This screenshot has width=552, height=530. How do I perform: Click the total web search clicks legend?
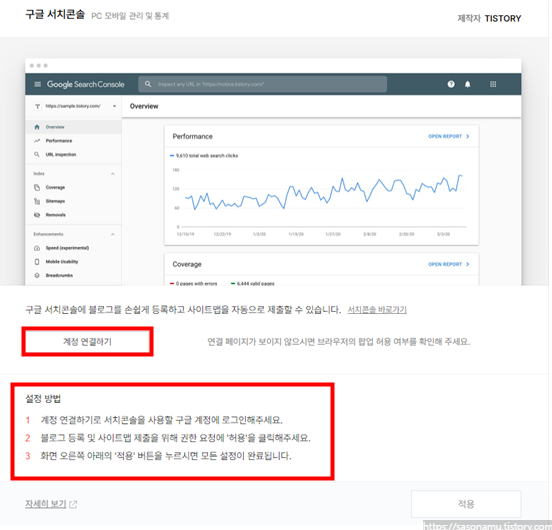point(204,156)
